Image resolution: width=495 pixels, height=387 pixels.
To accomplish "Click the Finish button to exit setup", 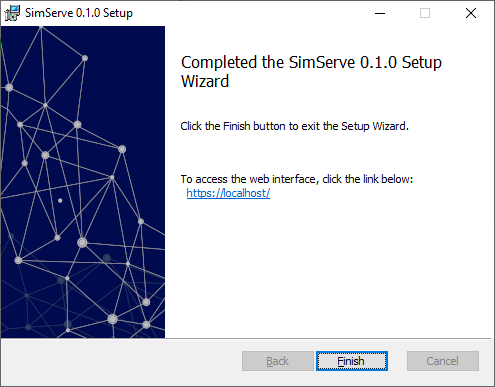I will (x=352, y=361).
